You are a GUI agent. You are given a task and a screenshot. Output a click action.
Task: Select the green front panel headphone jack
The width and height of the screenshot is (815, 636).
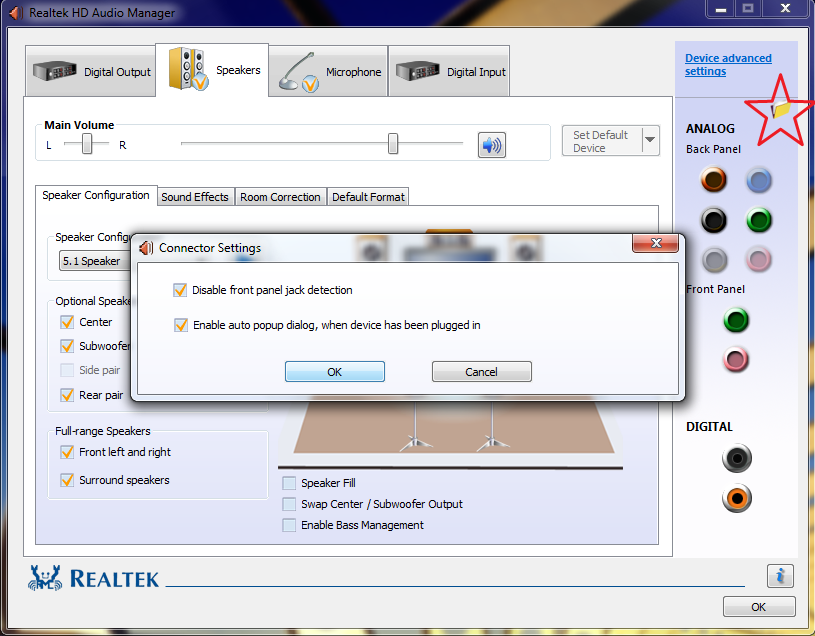point(736,320)
